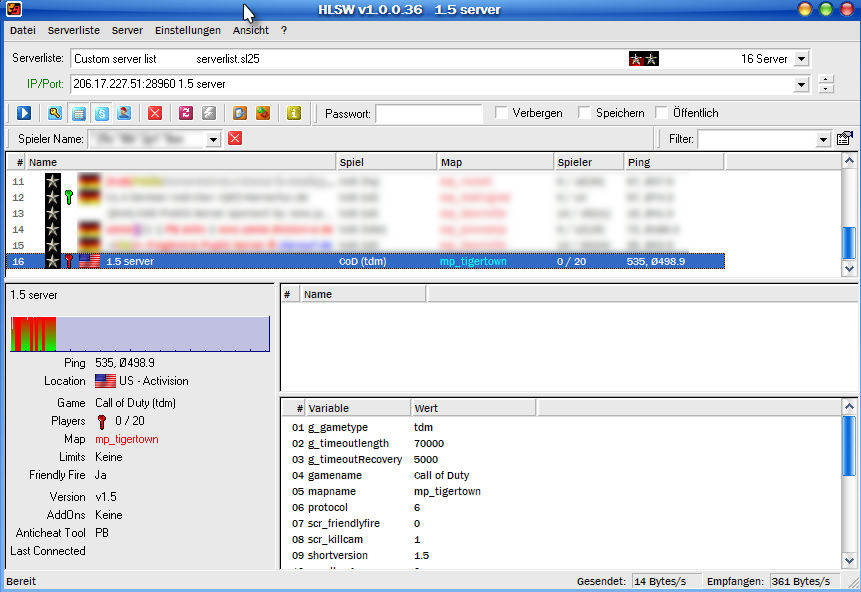Enable the Öffentlich checkbox

[662, 113]
